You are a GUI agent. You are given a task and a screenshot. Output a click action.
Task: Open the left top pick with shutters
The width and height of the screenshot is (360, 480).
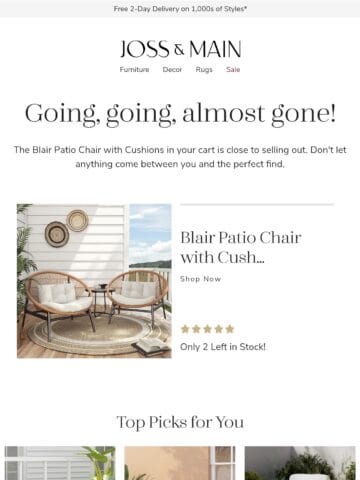[60, 463]
